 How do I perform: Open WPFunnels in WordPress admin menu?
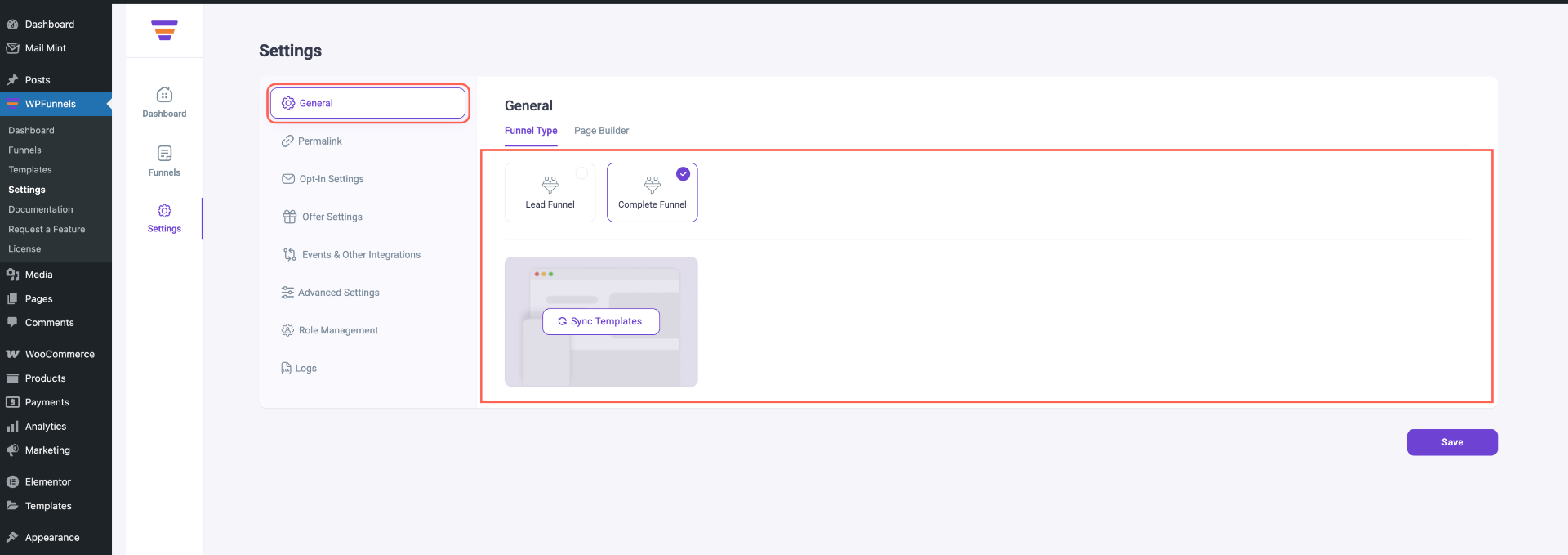[56, 104]
